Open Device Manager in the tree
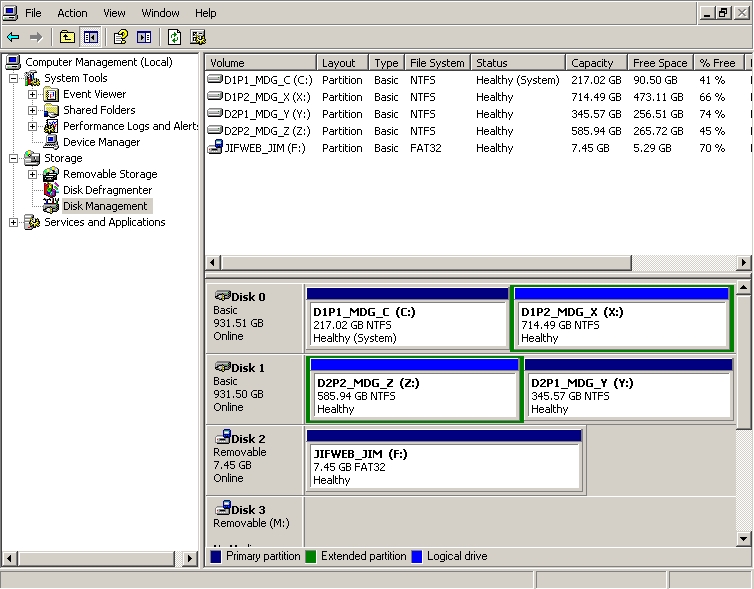The width and height of the screenshot is (754, 589). point(101,142)
